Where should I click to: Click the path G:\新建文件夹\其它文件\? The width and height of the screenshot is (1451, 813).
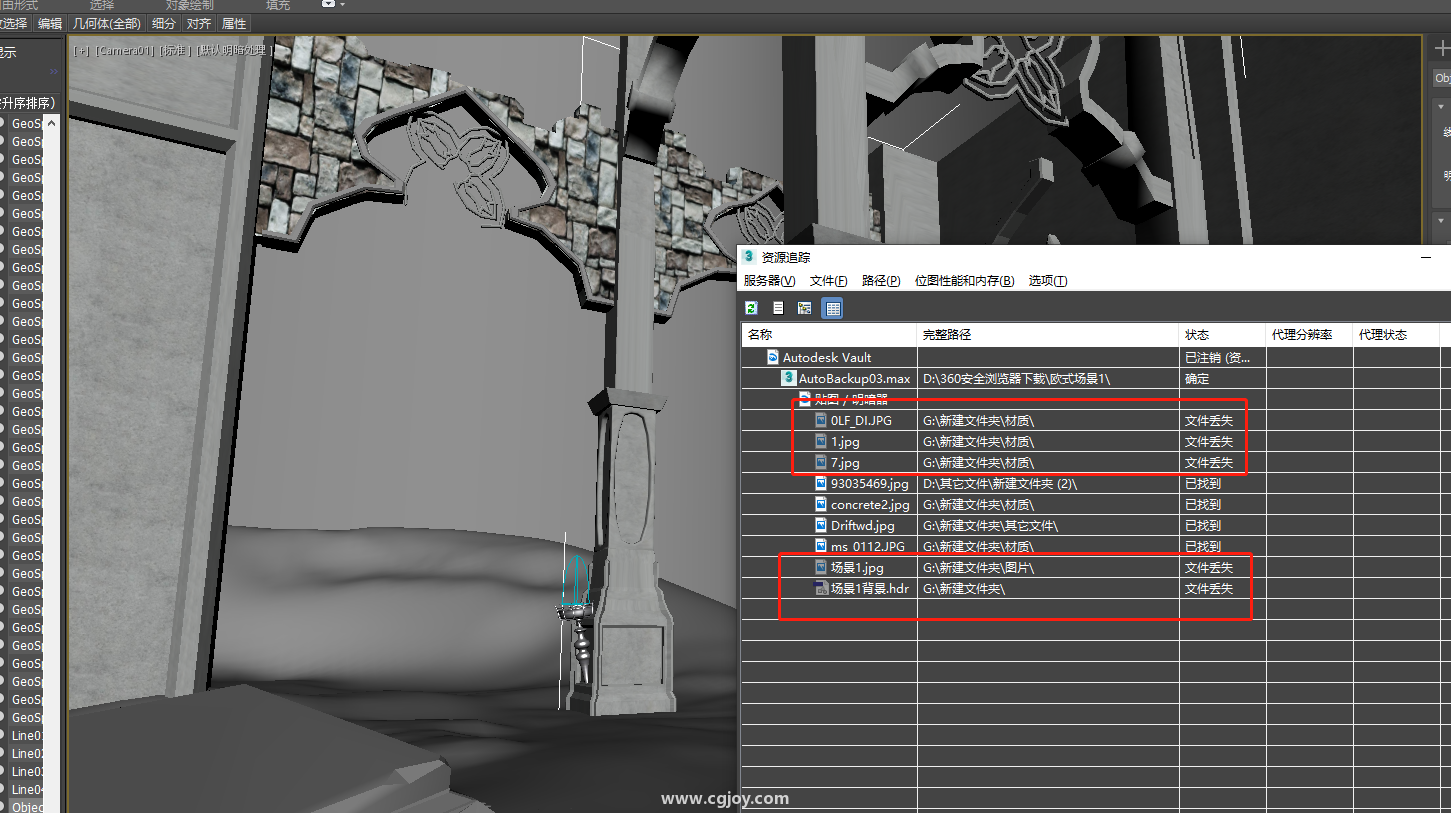pyautogui.click(x=990, y=525)
